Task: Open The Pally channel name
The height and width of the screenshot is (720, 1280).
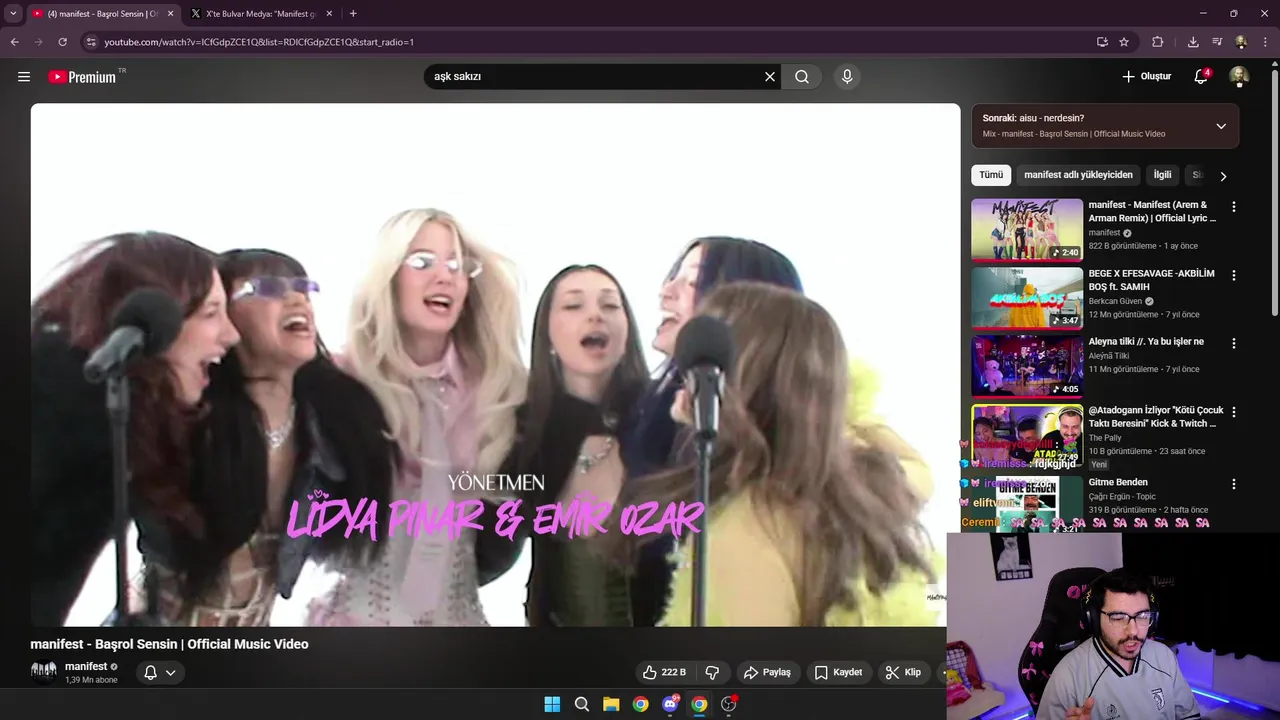Action: pyautogui.click(x=1105, y=438)
